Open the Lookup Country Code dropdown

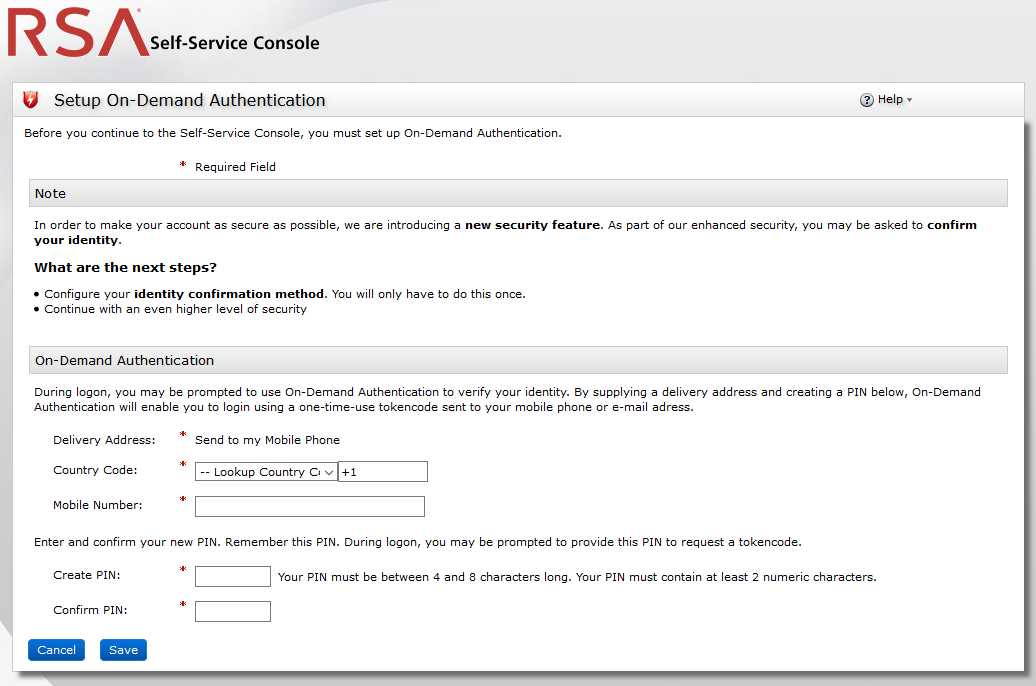265,472
